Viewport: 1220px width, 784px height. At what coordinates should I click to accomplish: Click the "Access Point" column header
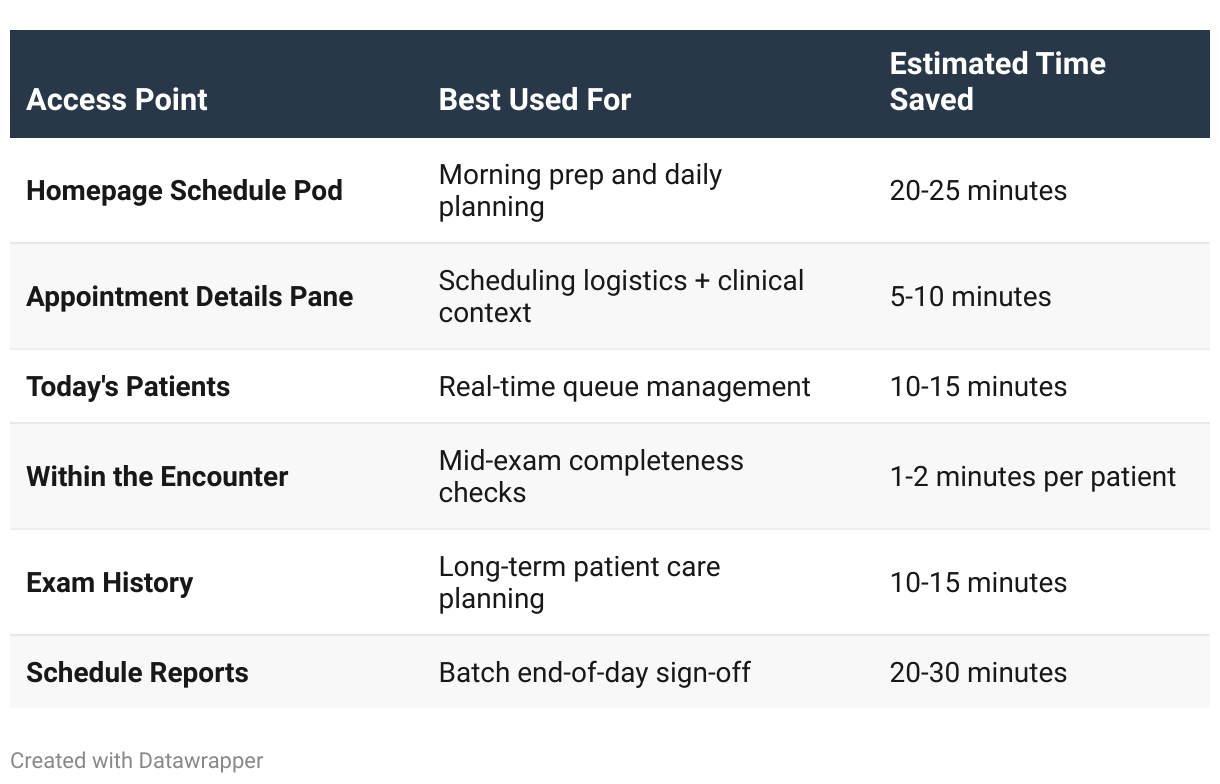[117, 100]
